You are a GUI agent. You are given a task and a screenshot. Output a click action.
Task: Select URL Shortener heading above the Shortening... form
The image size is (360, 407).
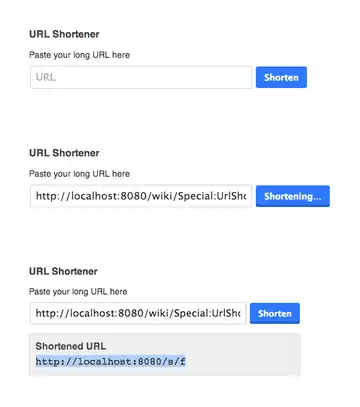click(64, 153)
